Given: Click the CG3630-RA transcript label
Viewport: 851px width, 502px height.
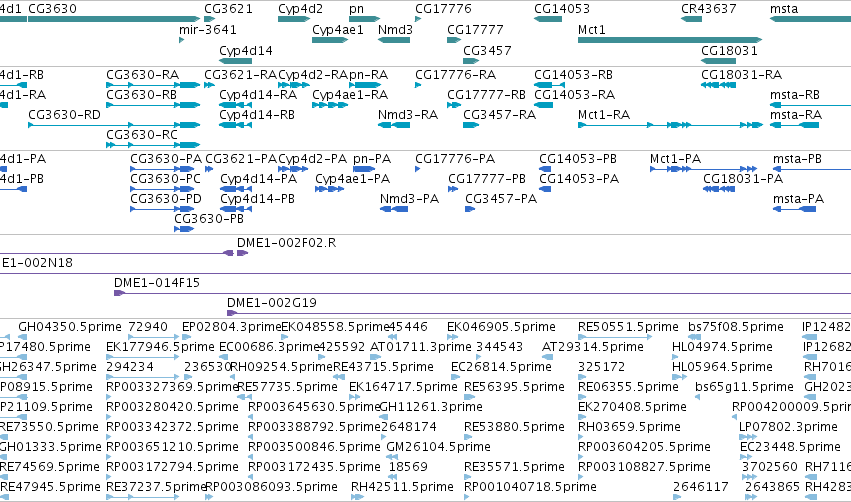Looking at the screenshot, I should 143,74.
